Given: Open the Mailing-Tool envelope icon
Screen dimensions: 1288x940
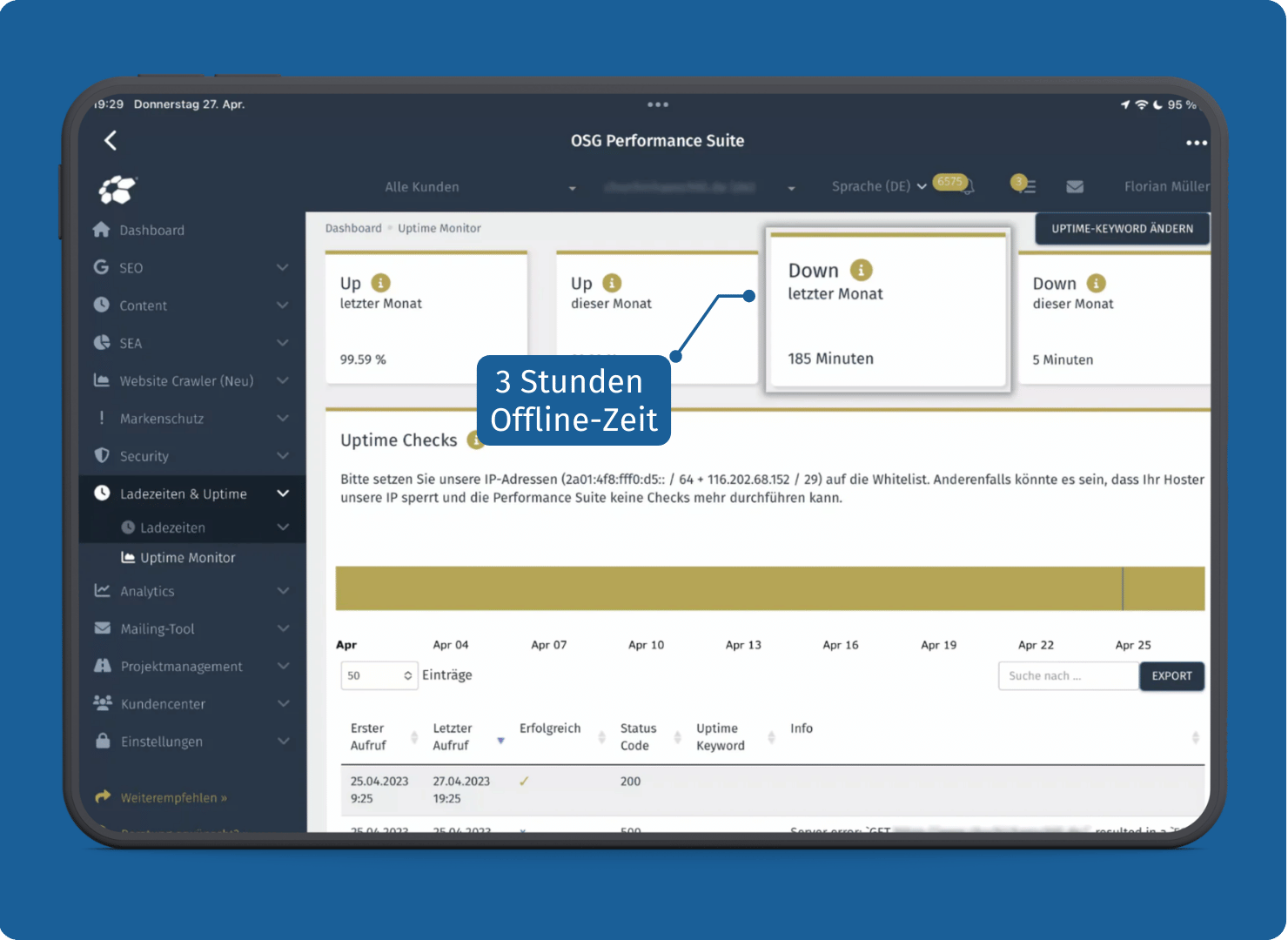Looking at the screenshot, I should coord(102,628).
